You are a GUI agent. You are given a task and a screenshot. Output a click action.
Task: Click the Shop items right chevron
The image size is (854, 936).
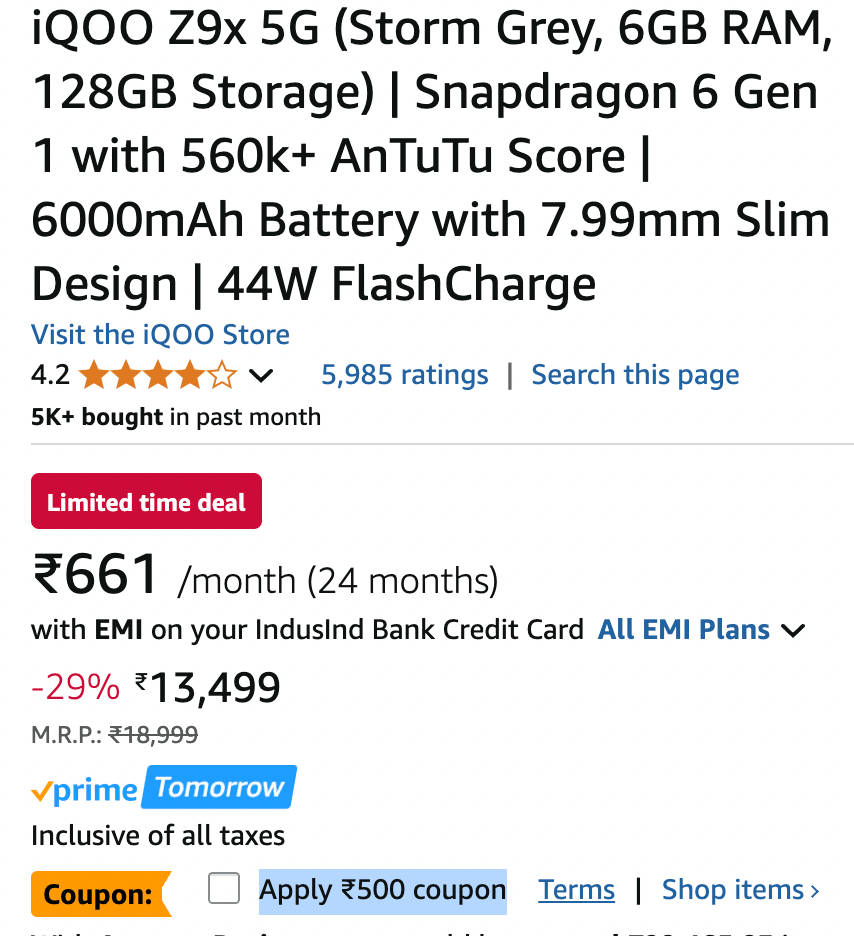815,891
